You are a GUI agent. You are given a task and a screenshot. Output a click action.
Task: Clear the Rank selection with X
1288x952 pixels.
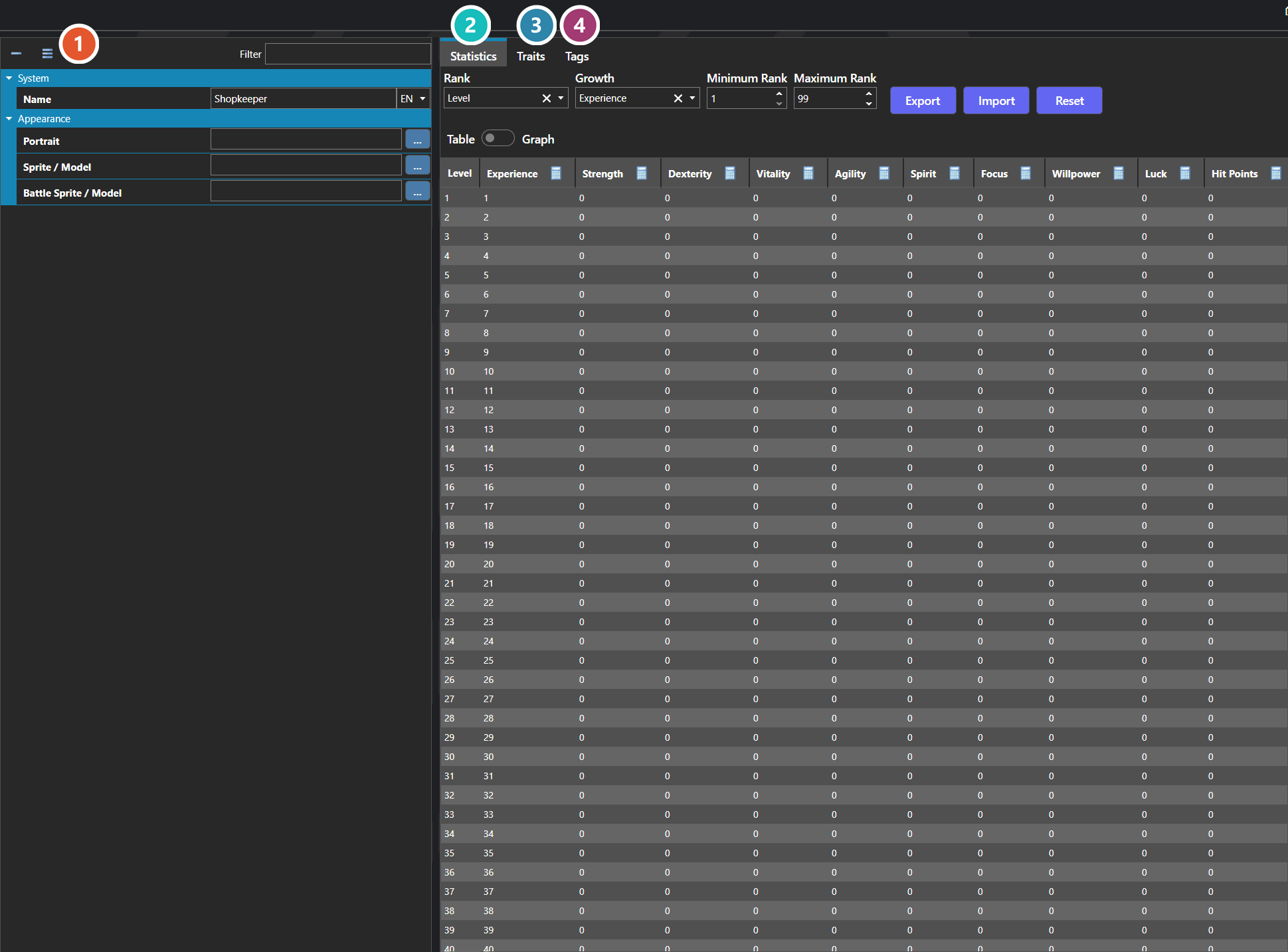547,98
